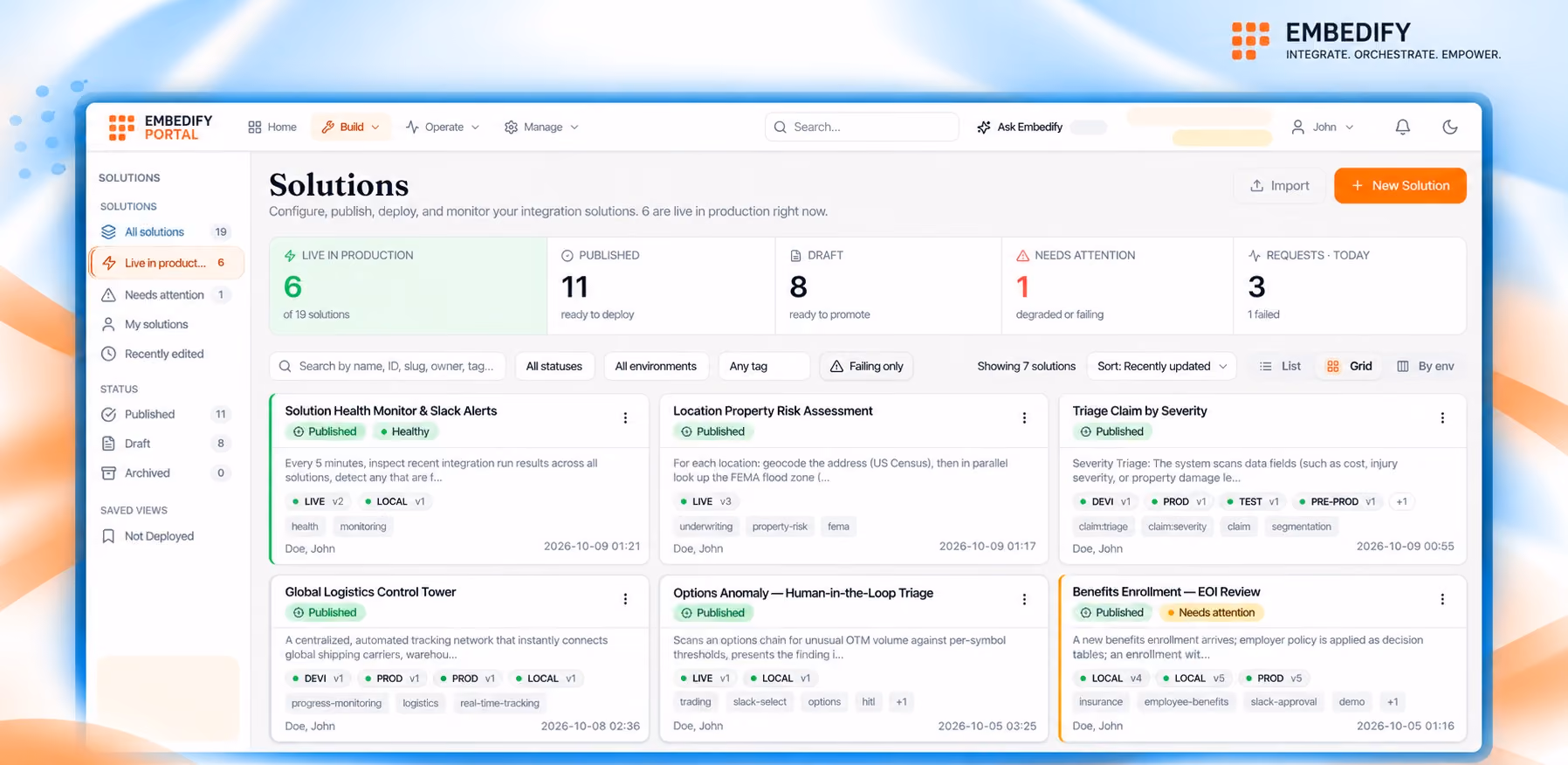Open menu for Global Logistics Control Tower card

point(625,599)
